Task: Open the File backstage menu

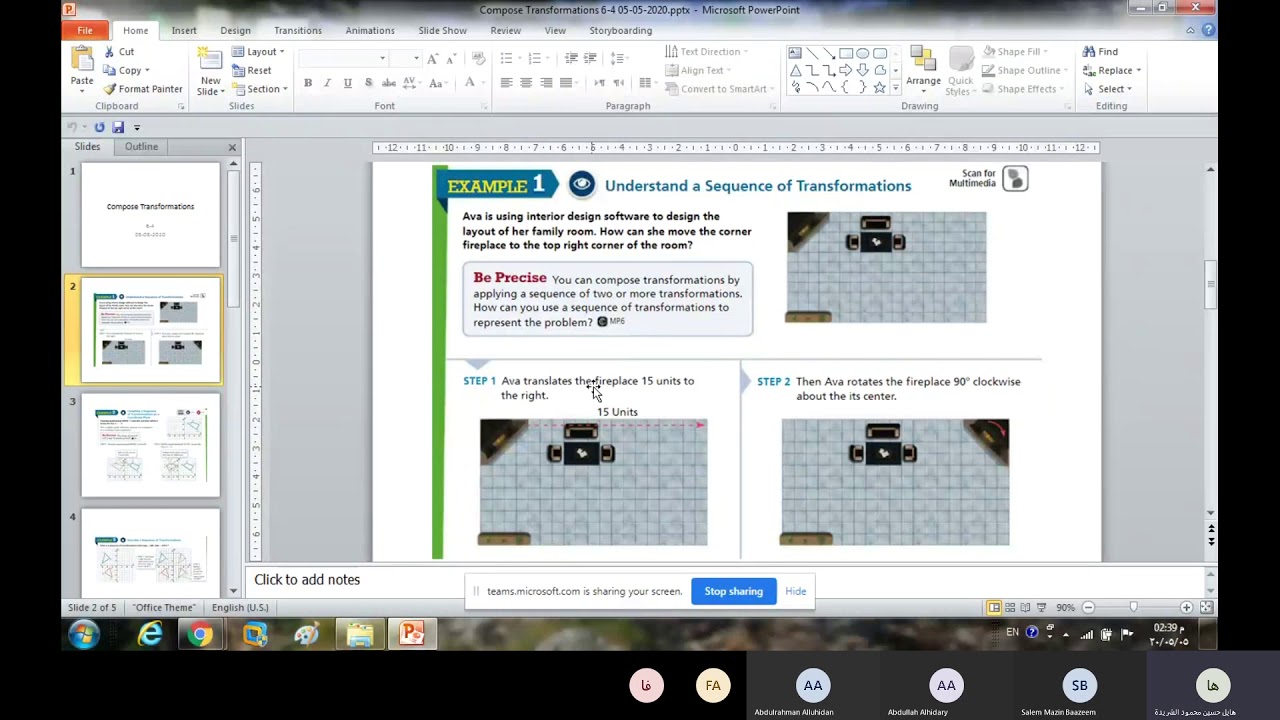Action: coord(85,30)
